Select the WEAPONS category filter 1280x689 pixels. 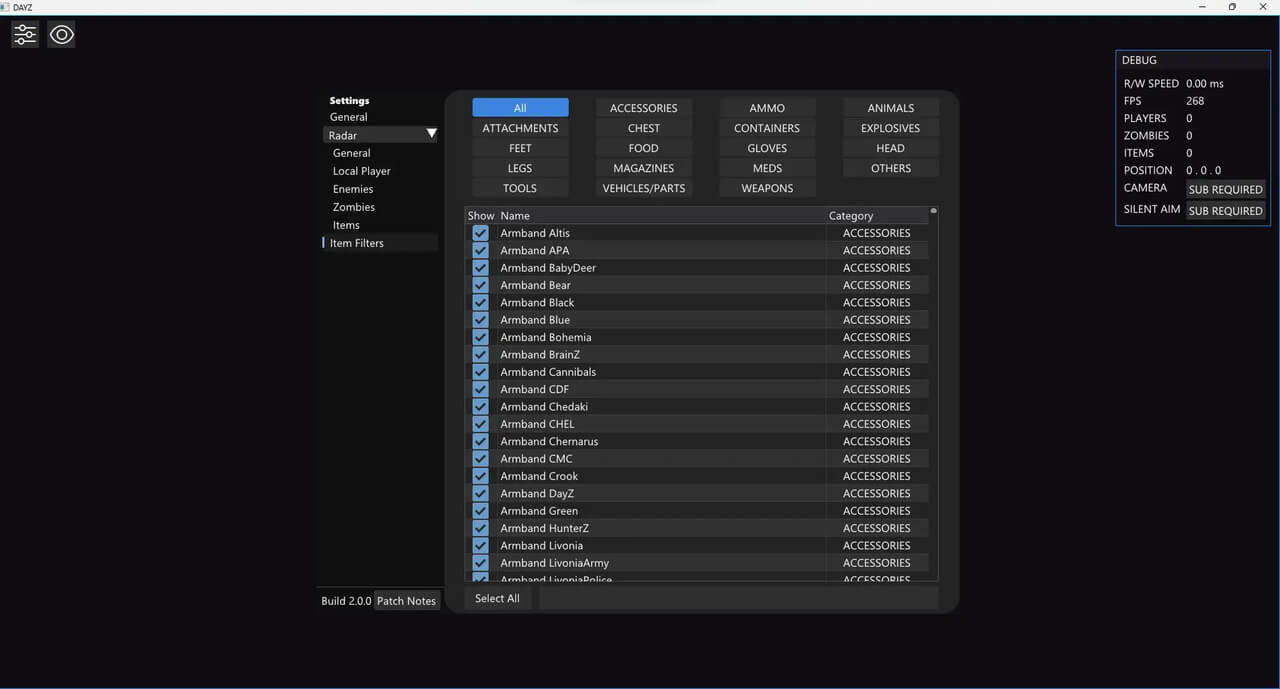[x=767, y=188]
